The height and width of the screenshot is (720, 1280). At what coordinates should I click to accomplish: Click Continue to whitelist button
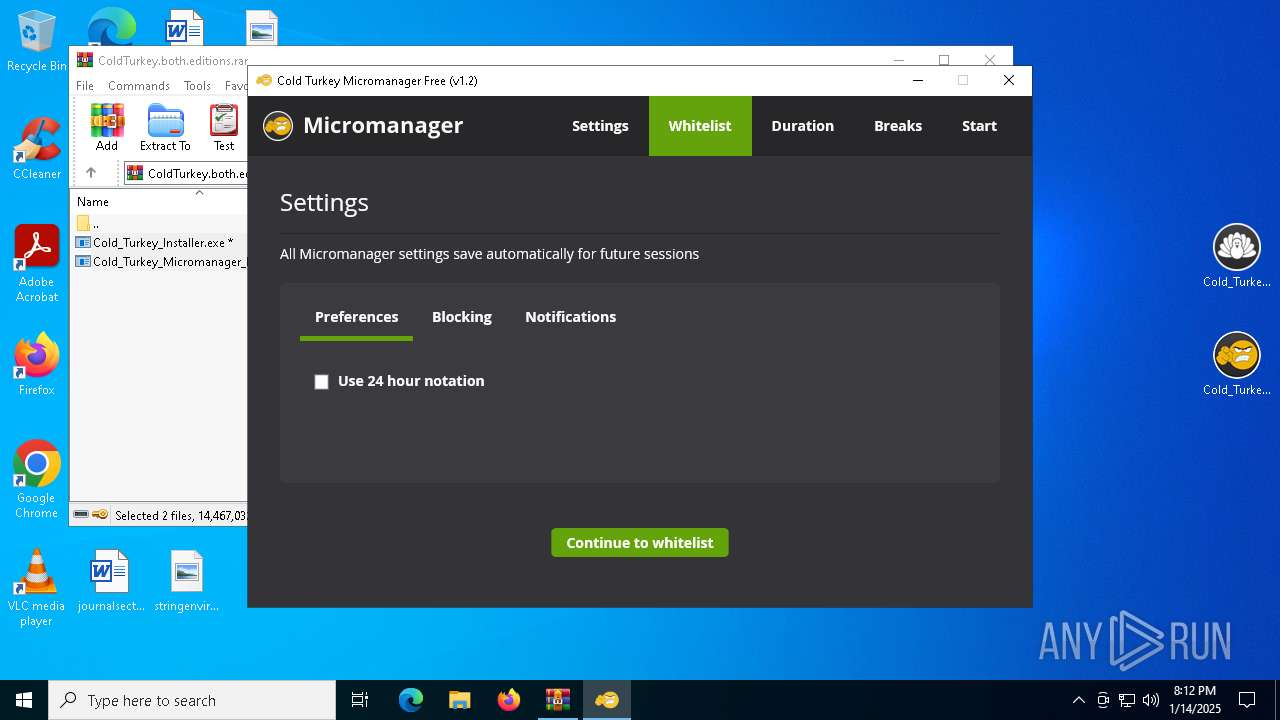coord(640,543)
